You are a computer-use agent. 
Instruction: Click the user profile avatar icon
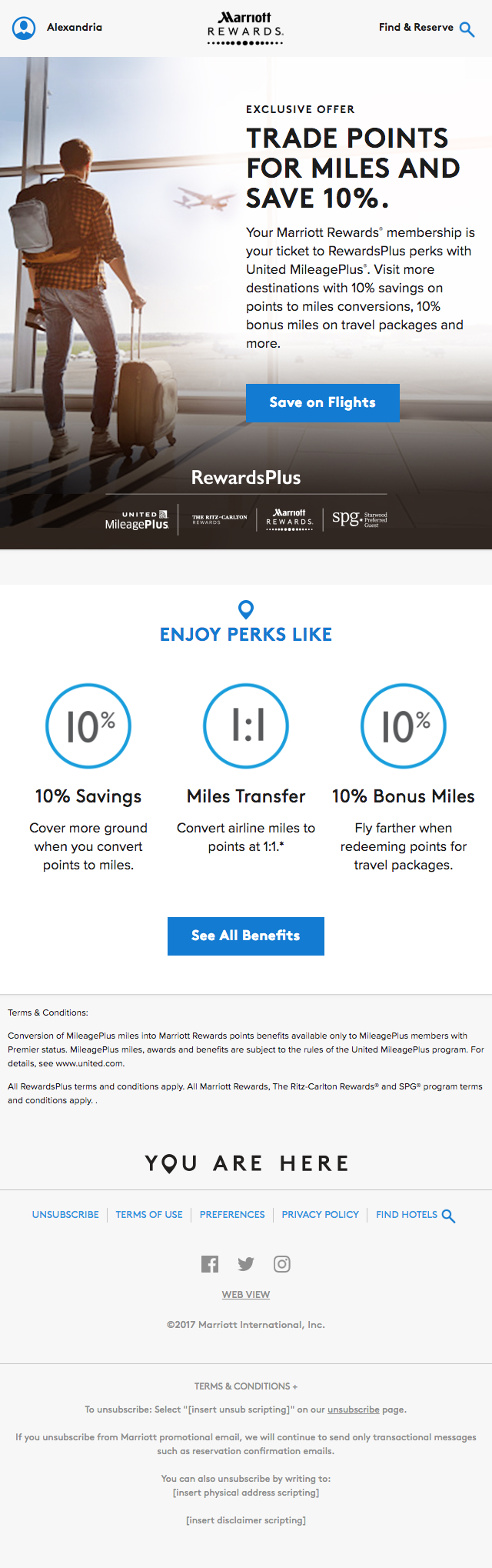24,28
